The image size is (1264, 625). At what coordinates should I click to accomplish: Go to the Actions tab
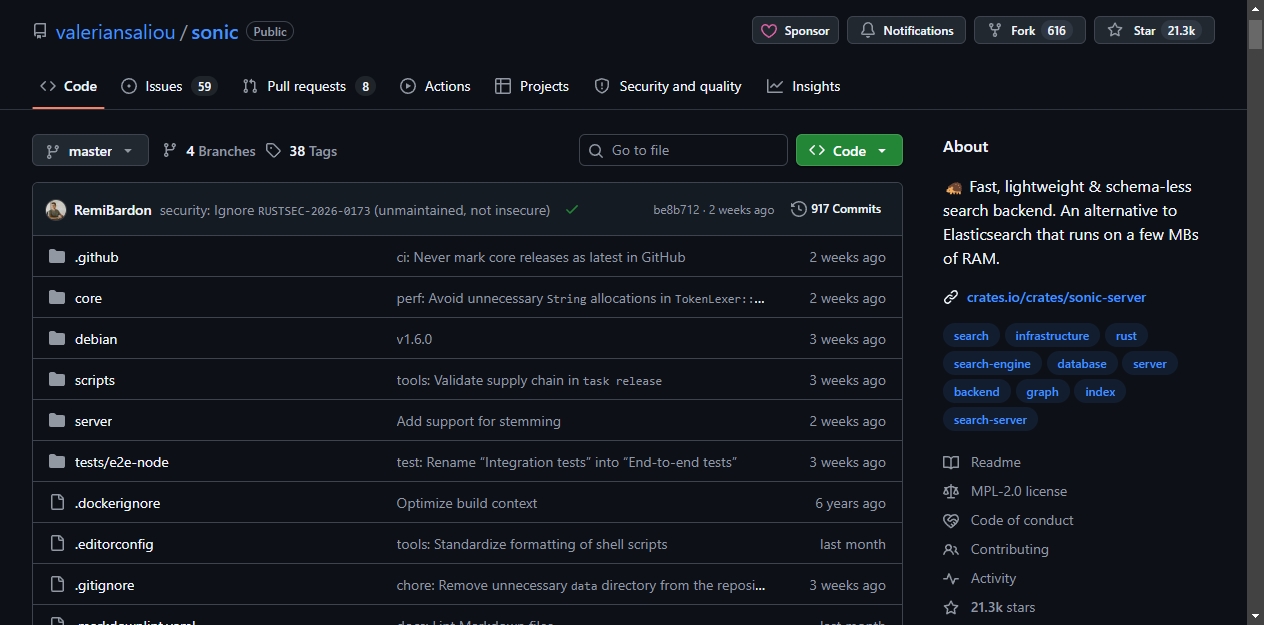click(435, 86)
